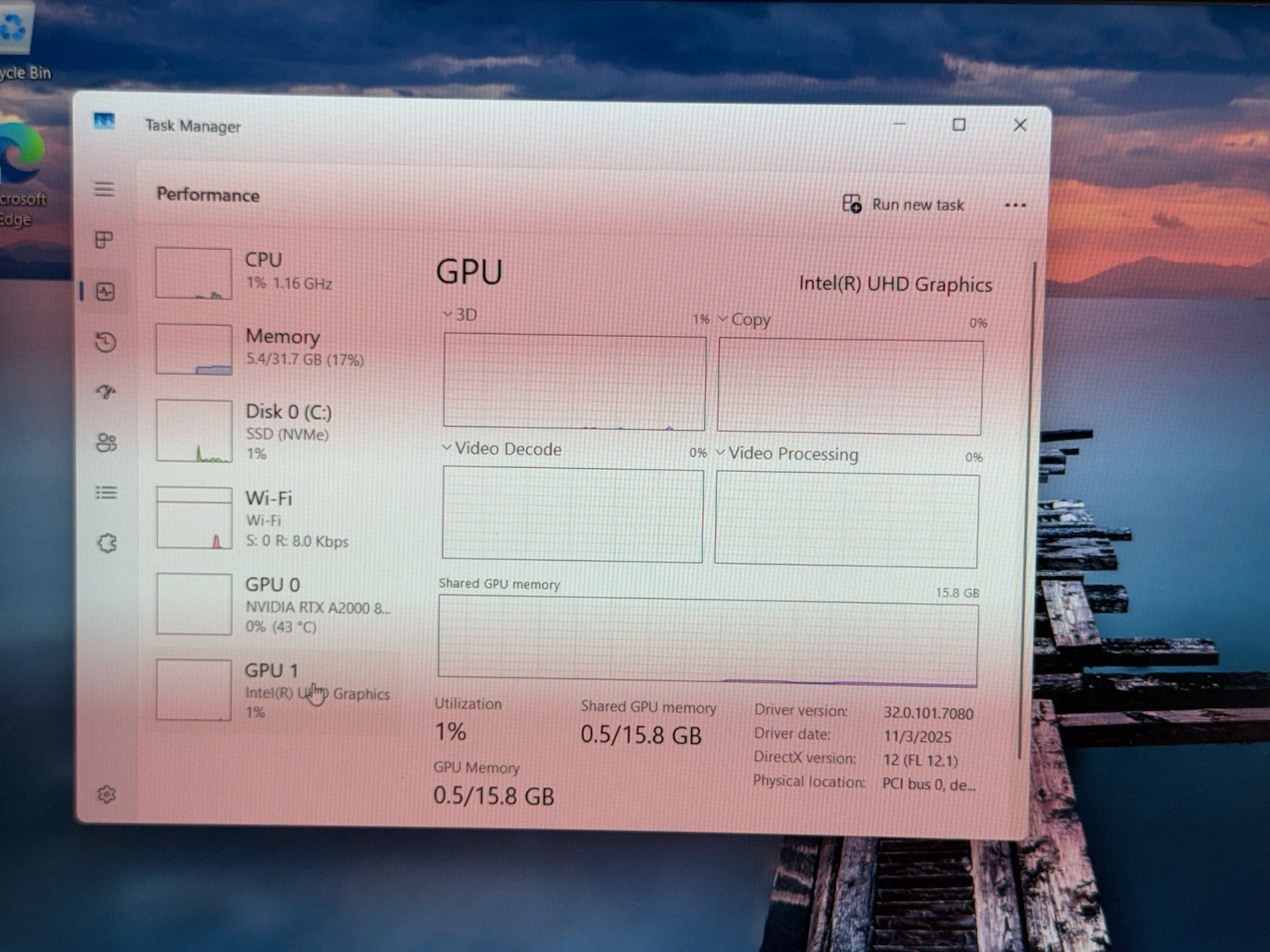The height and width of the screenshot is (952, 1270).
Task: Click the Wi-Fi mini graph thumbnail
Action: tap(194, 518)
